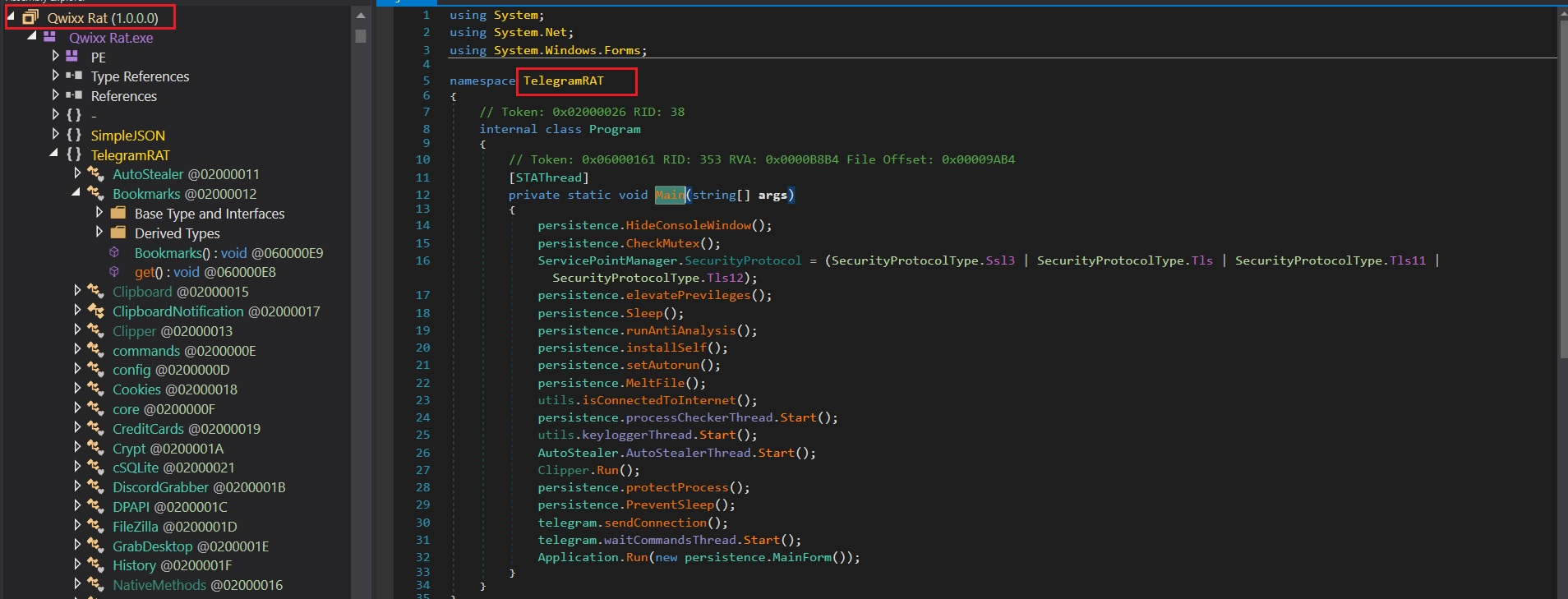Click the Base Type and Interfaces folder icon
The width and height of the screenshot is (1568, 599).
pyautogui.click(x=118, y=213)
